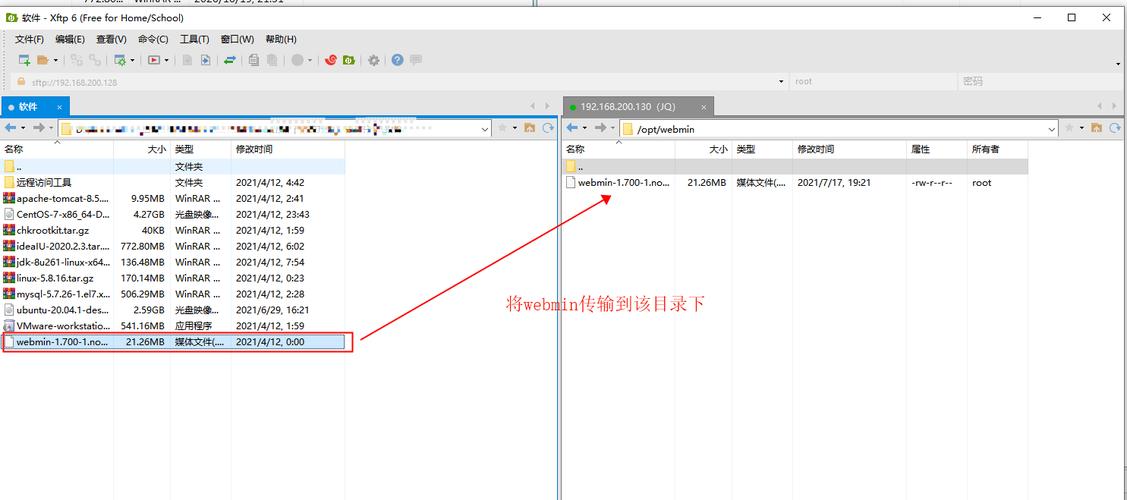Click the local pane favorites star
The width and height of the screenshot is (1127, 500).
502,128
